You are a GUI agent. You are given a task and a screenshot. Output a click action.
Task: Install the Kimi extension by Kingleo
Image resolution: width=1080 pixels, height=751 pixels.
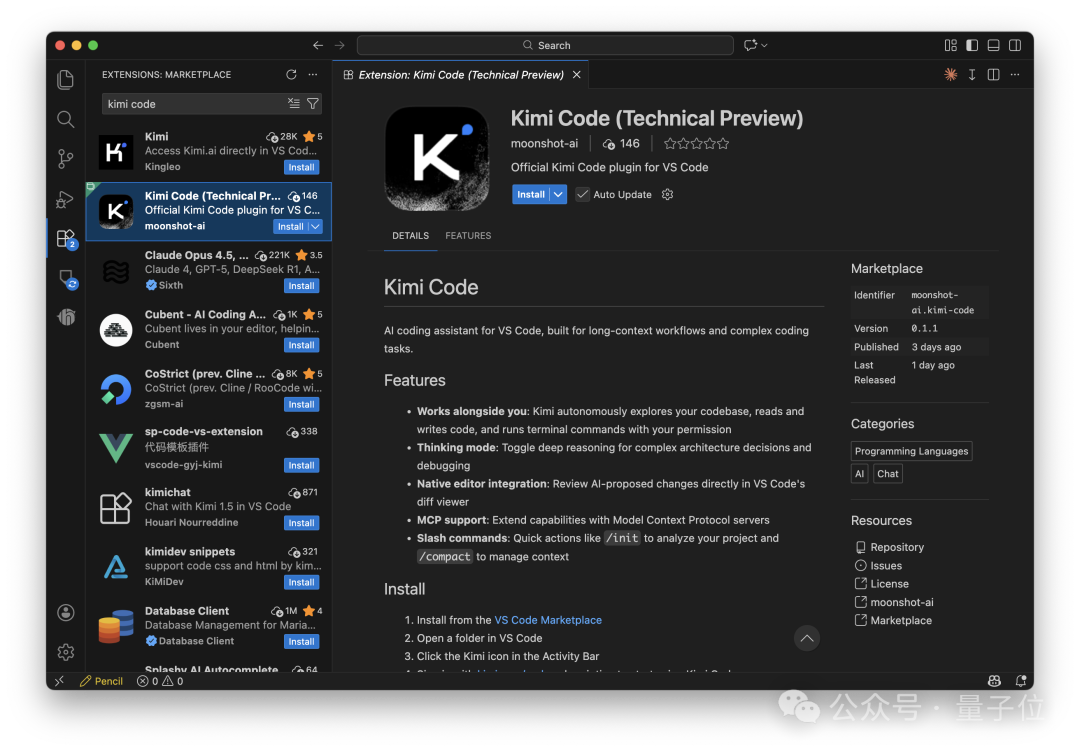click(x=302, y=167)
